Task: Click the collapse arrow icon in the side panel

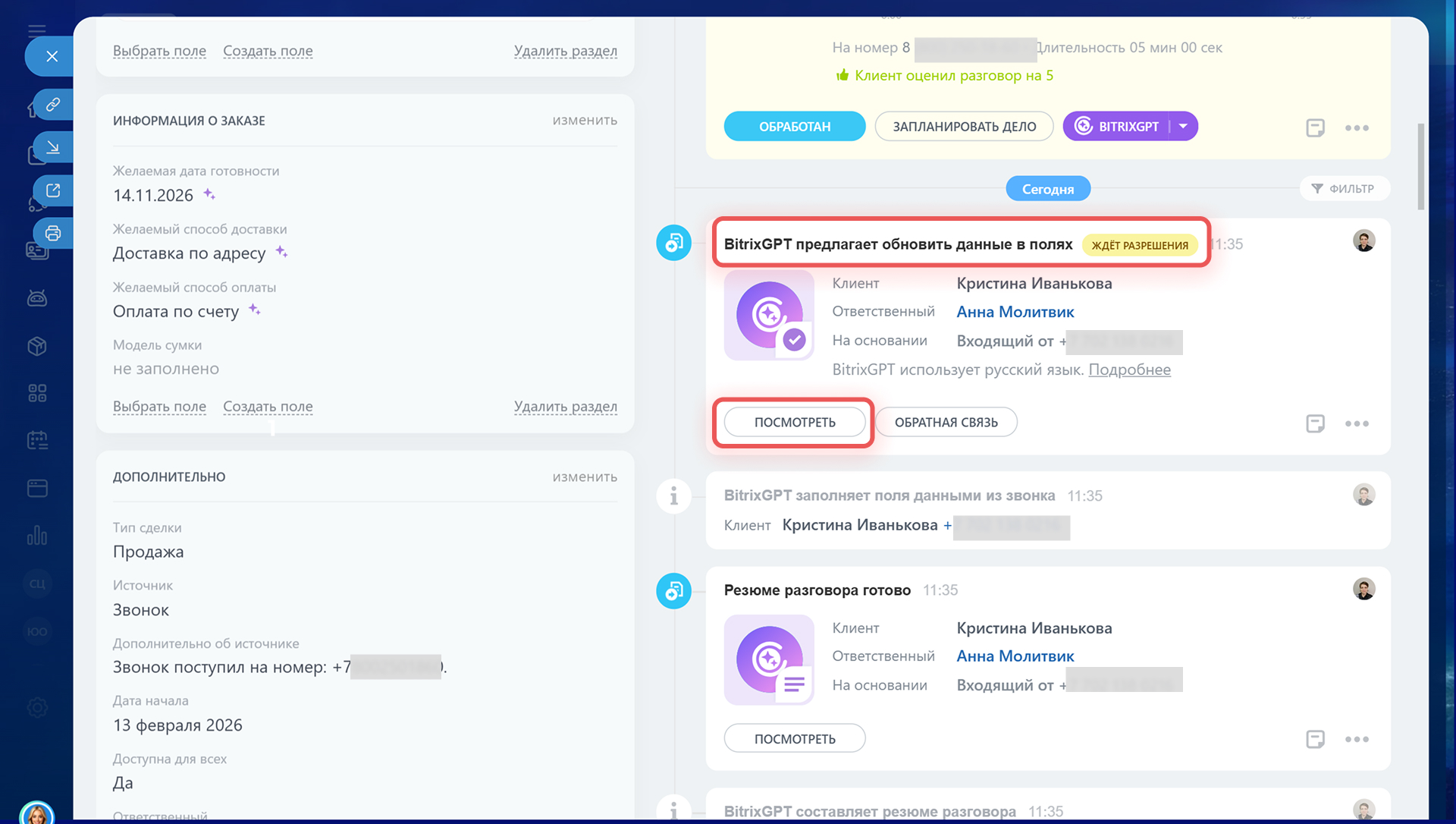Action: (x=52, y=147)
